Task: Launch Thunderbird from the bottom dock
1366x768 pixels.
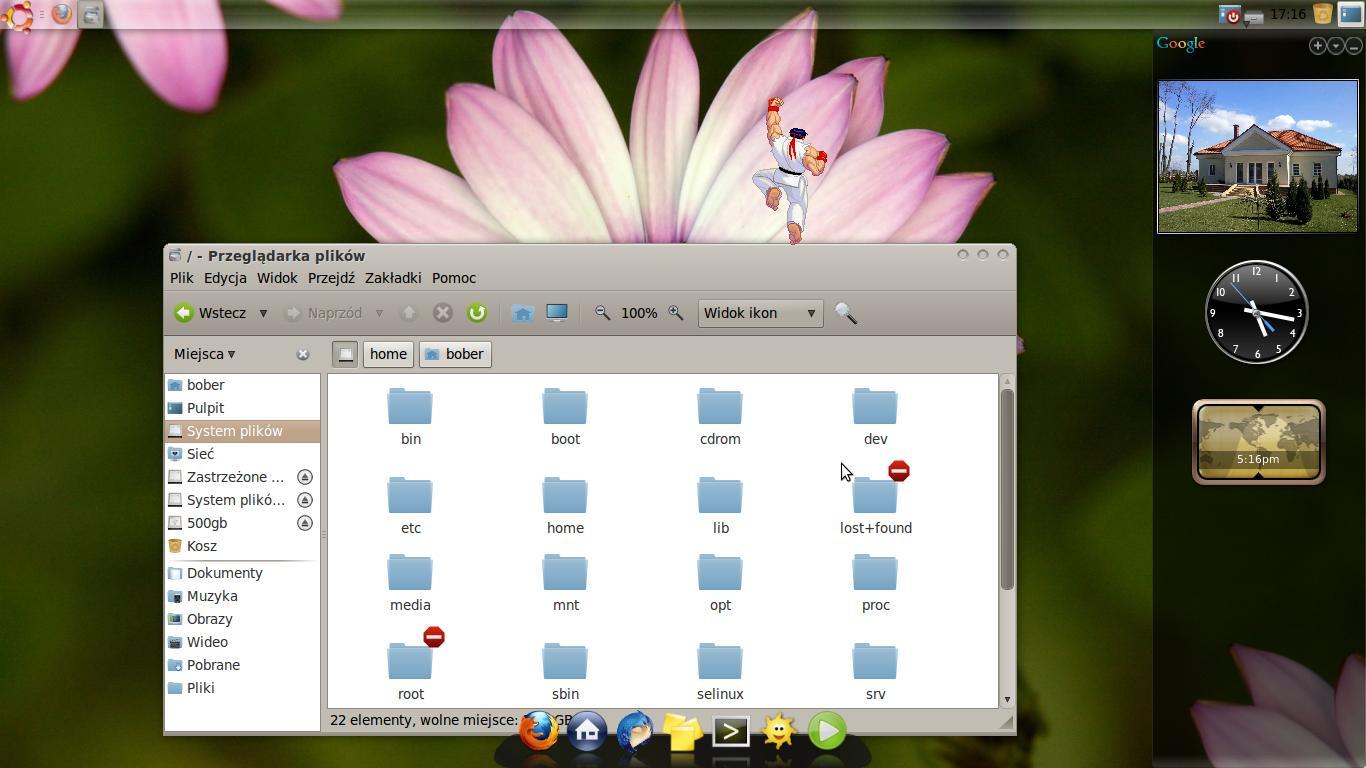Action: (x=635, y=732)
